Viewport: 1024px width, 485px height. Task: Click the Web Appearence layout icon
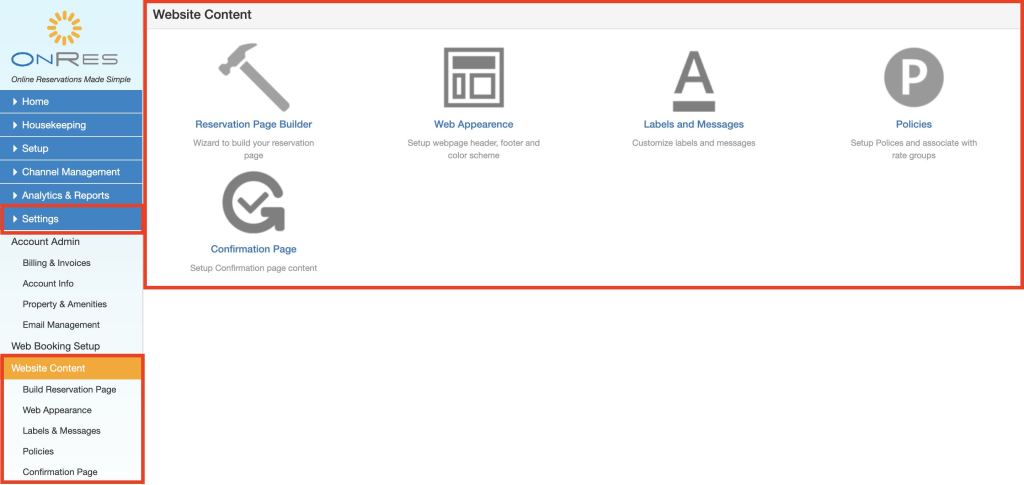473,77
